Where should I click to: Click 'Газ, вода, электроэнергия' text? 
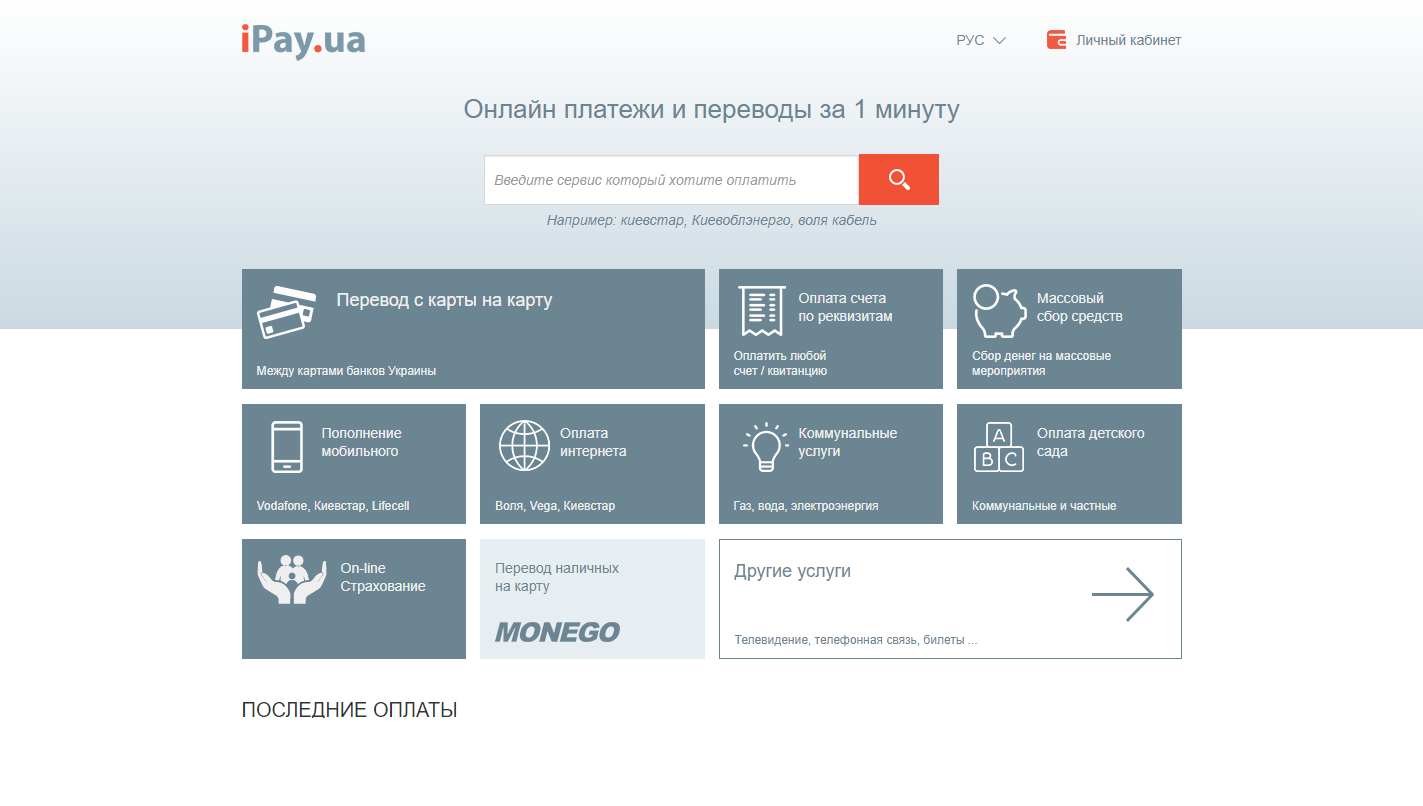coord(806,506)
